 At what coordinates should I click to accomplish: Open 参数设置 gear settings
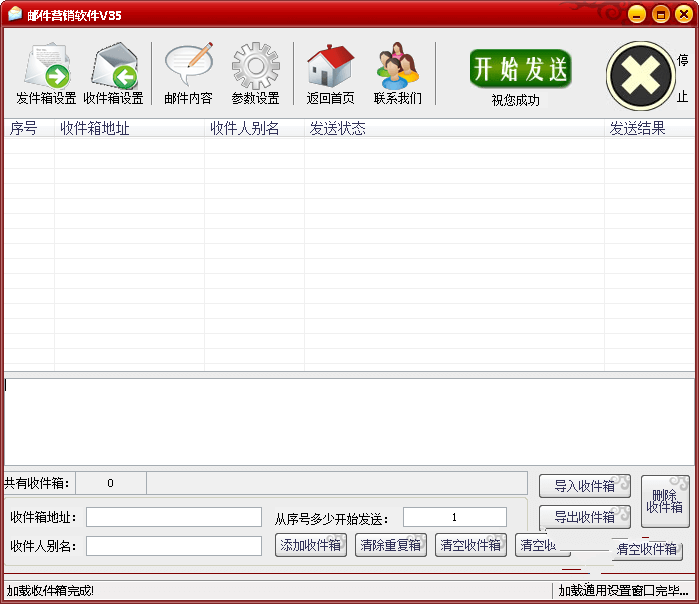tap(255, 74)
